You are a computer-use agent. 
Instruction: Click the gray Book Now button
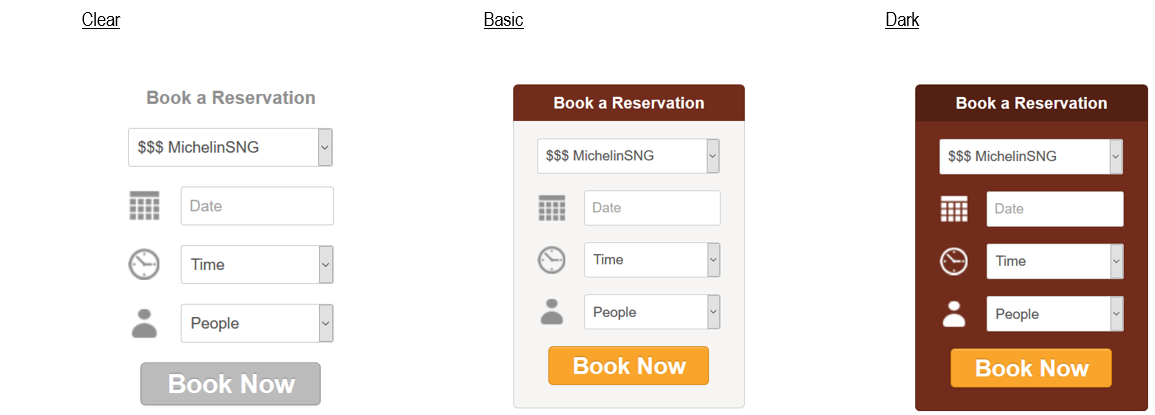[x=231, y=384]
